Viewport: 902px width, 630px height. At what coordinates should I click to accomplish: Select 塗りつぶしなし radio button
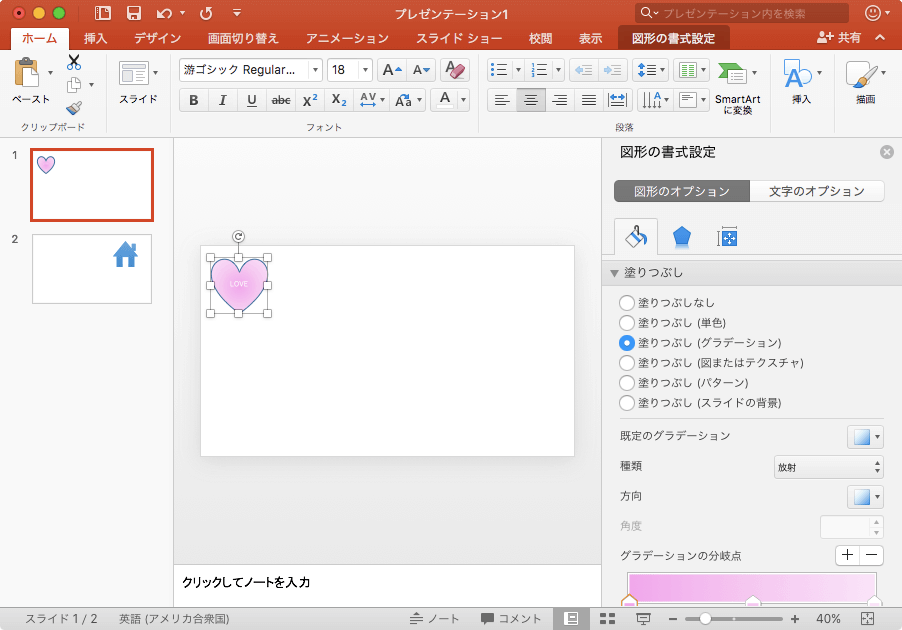pyautogui.click(x=627, y=302)
